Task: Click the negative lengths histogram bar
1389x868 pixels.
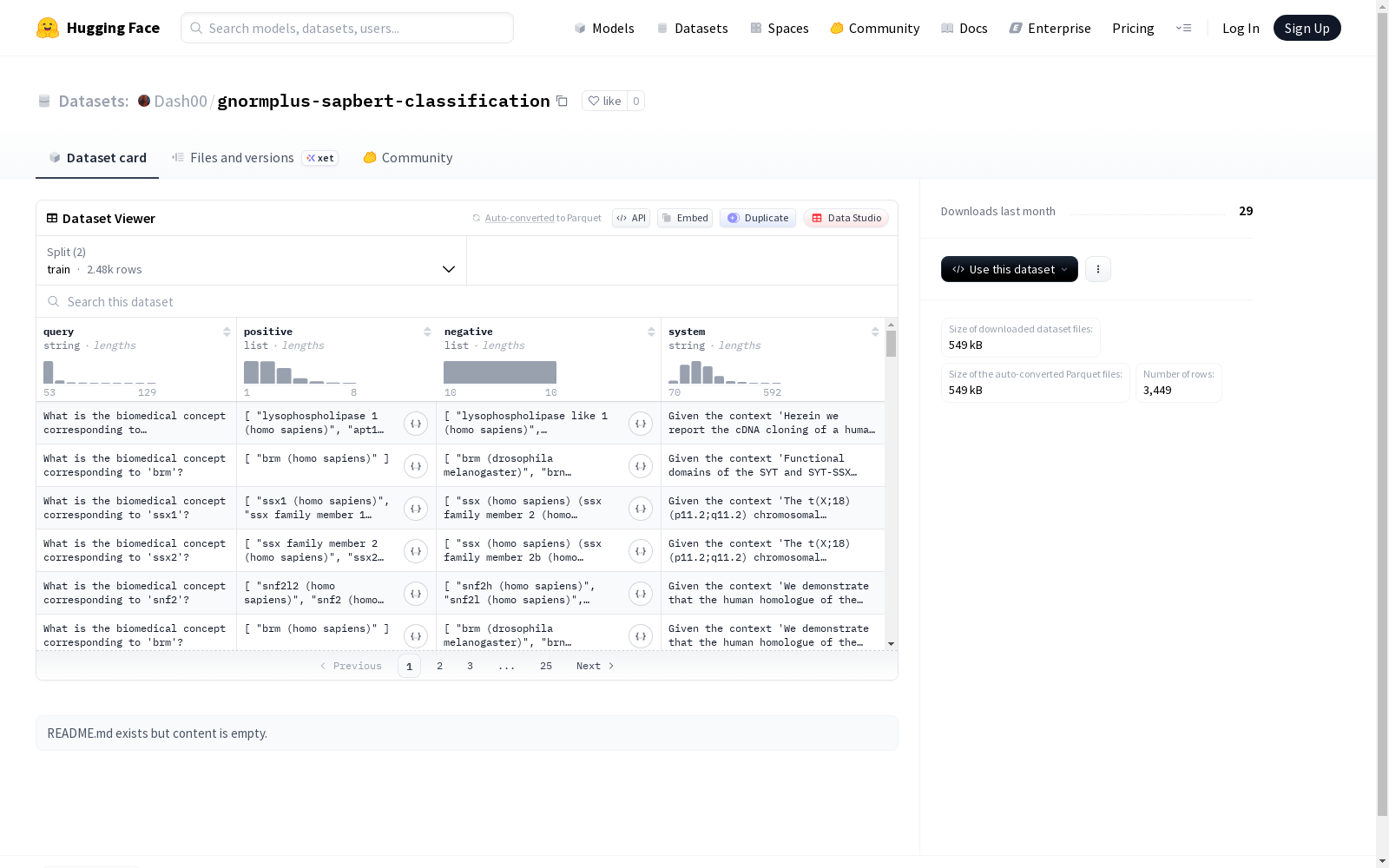Action: click(500, 372)
